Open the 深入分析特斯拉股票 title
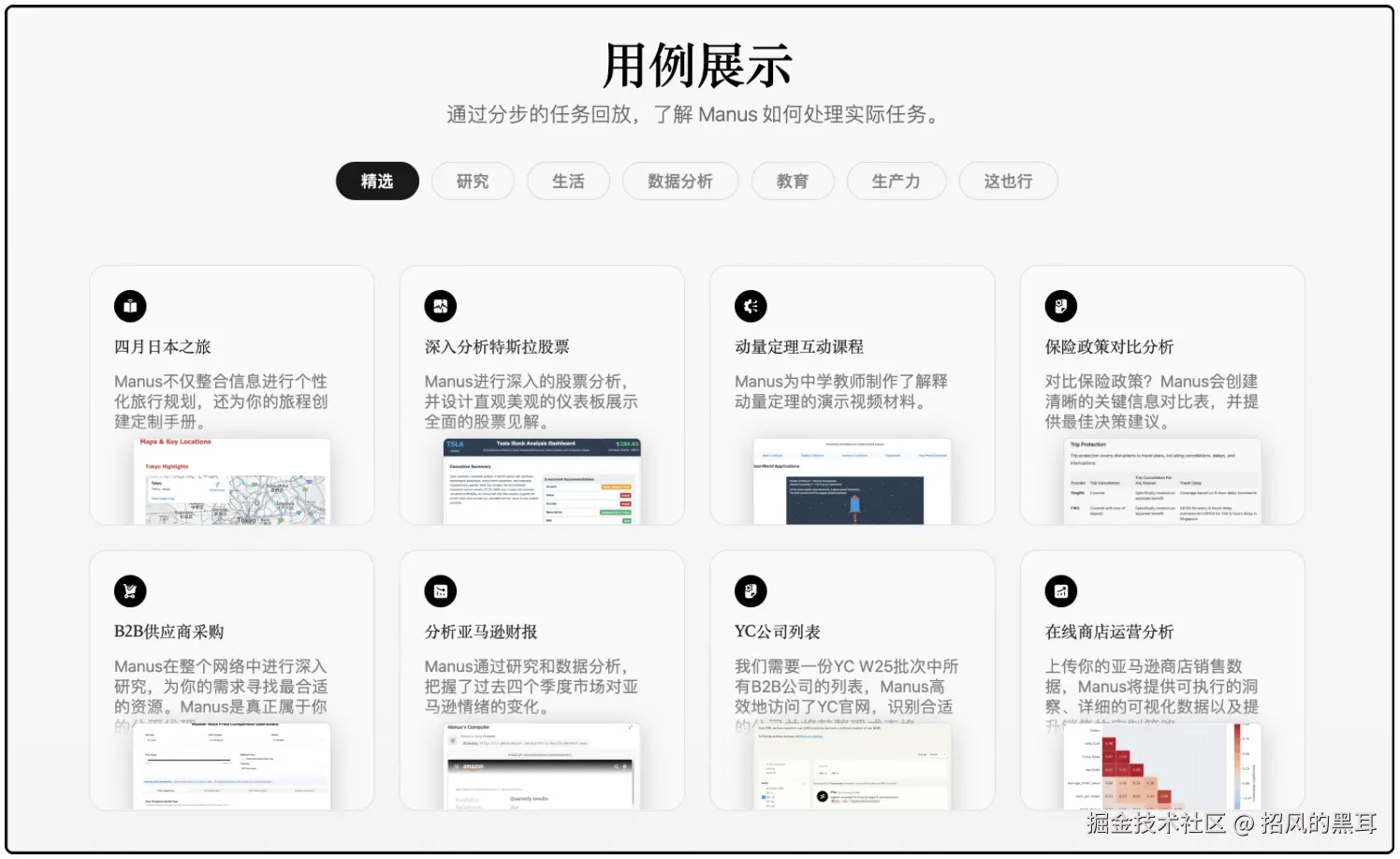Image resolution: width=1400 pixels, height=859 pixels. click(497, 347)
